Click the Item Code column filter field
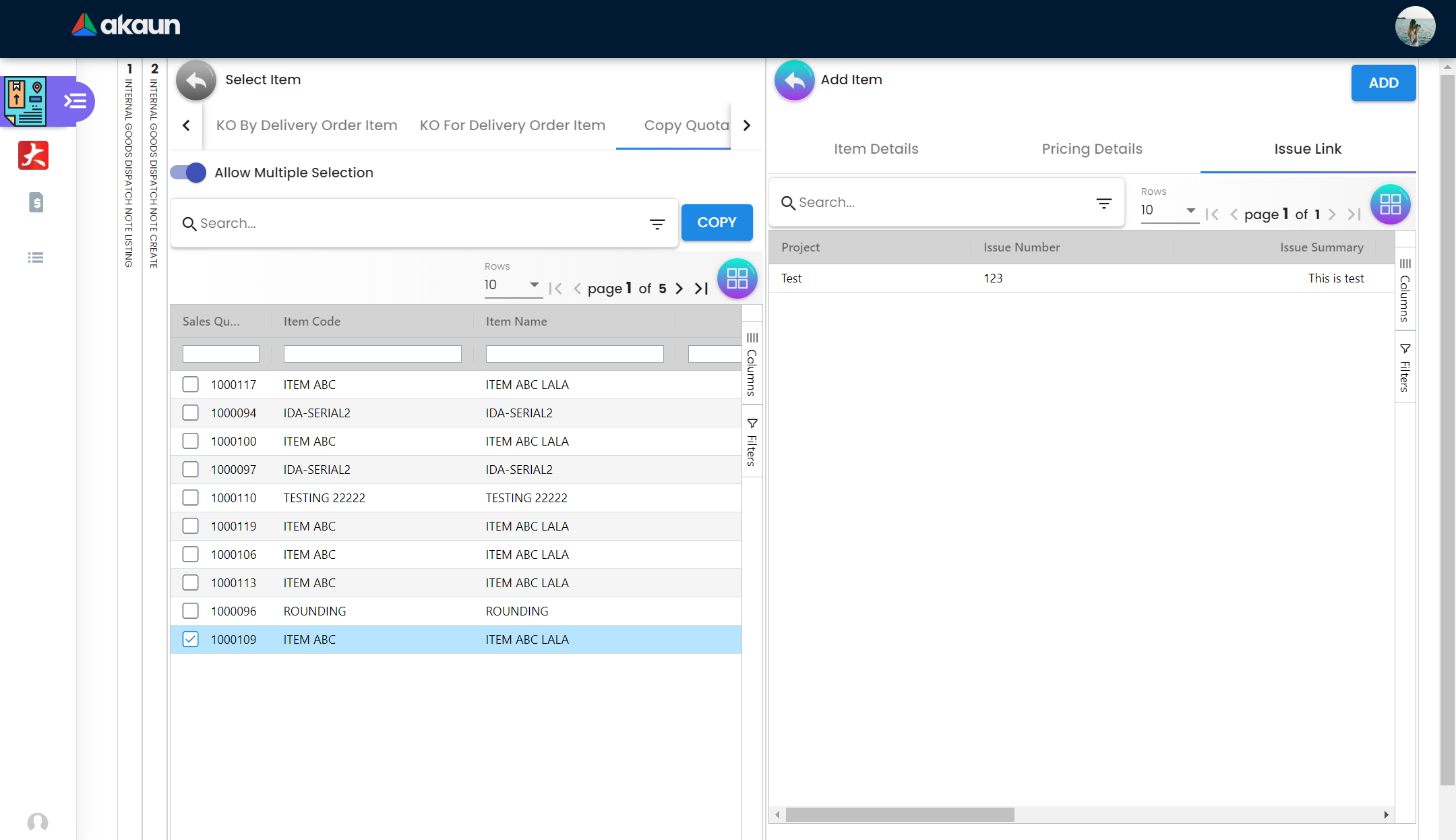Screen dimensions: 1456x840 [372, 354]
